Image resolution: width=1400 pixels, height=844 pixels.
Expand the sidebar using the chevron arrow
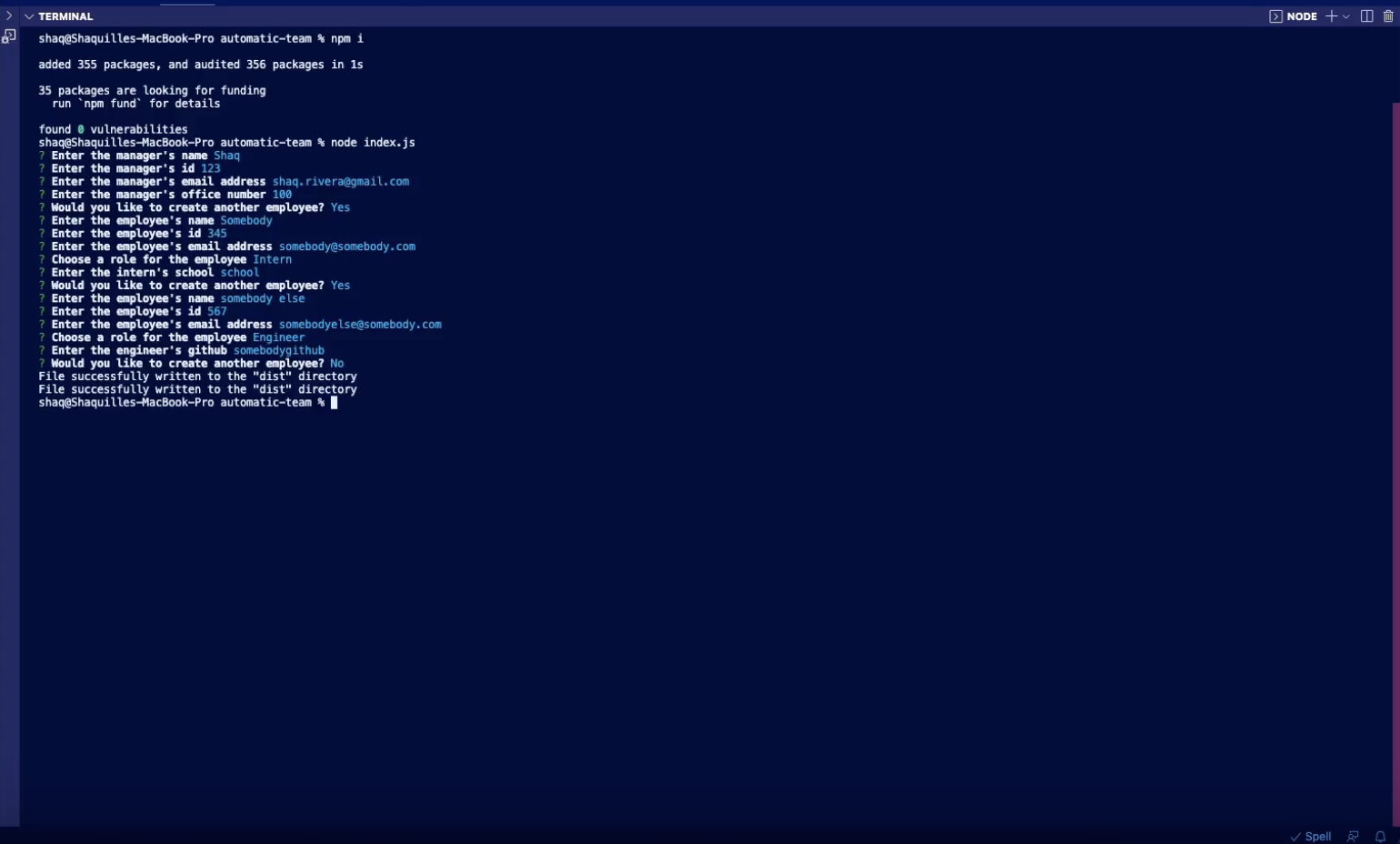point(8,15)
